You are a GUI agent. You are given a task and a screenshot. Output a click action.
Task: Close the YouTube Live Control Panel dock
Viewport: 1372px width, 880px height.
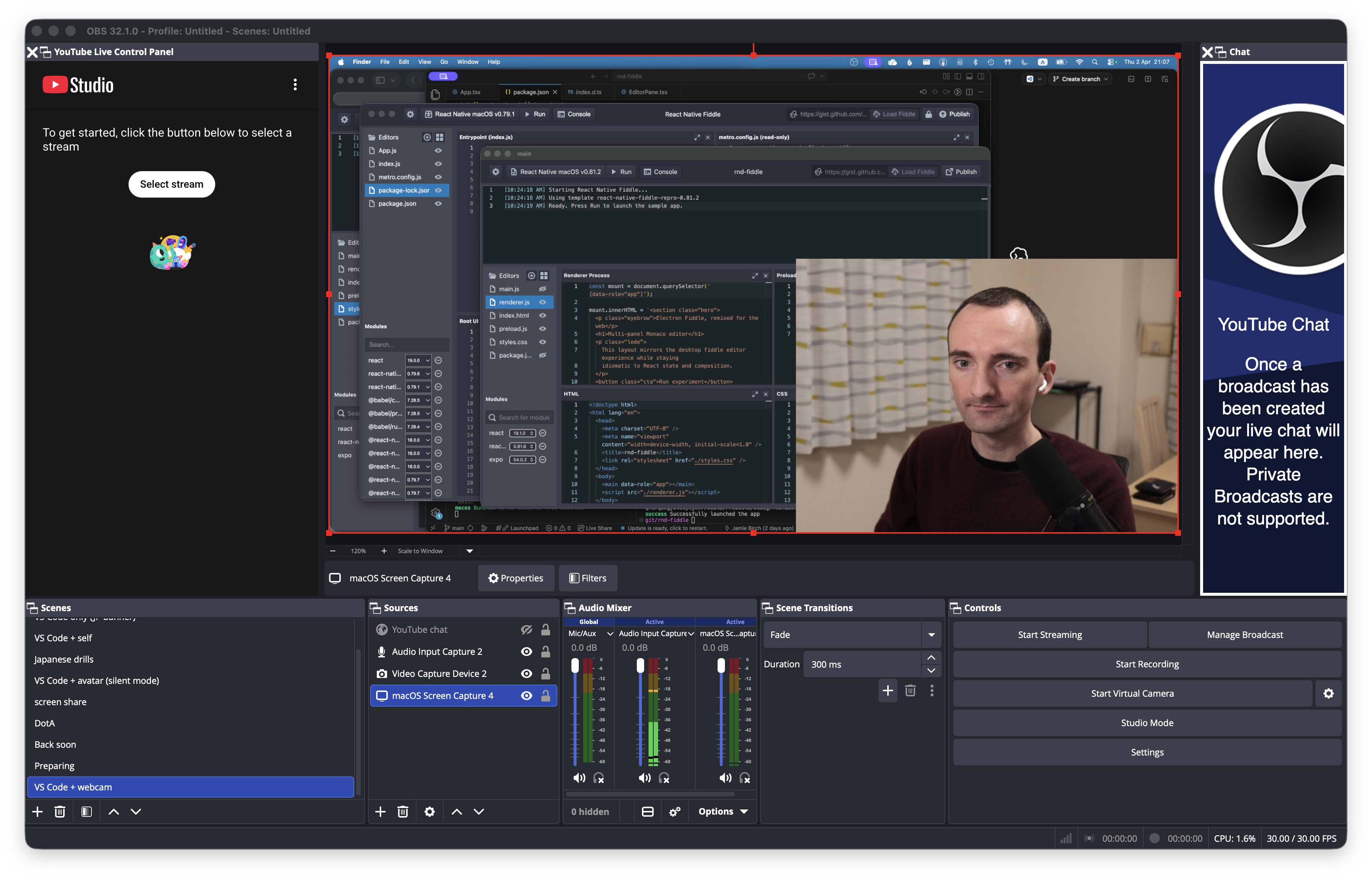33,52
